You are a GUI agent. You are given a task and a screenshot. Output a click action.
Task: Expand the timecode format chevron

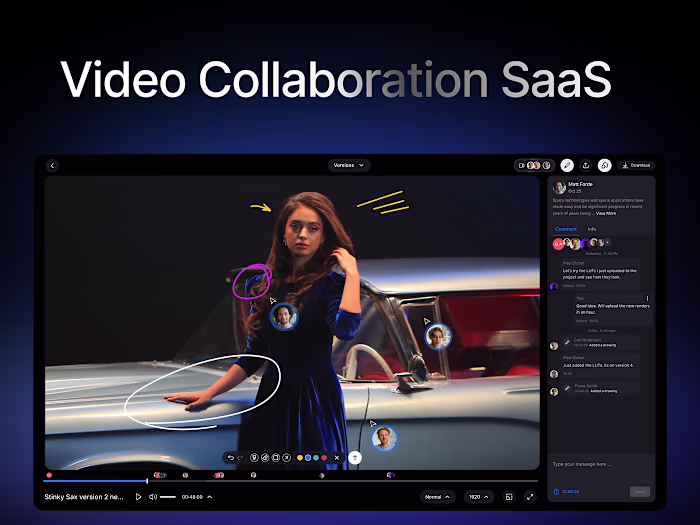click(x=210, y=497)
